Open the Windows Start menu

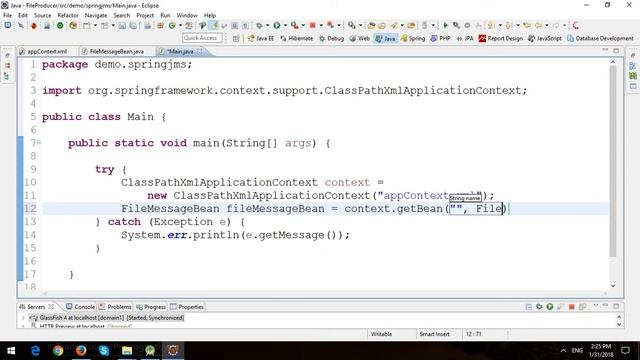(x=11, y=350)
